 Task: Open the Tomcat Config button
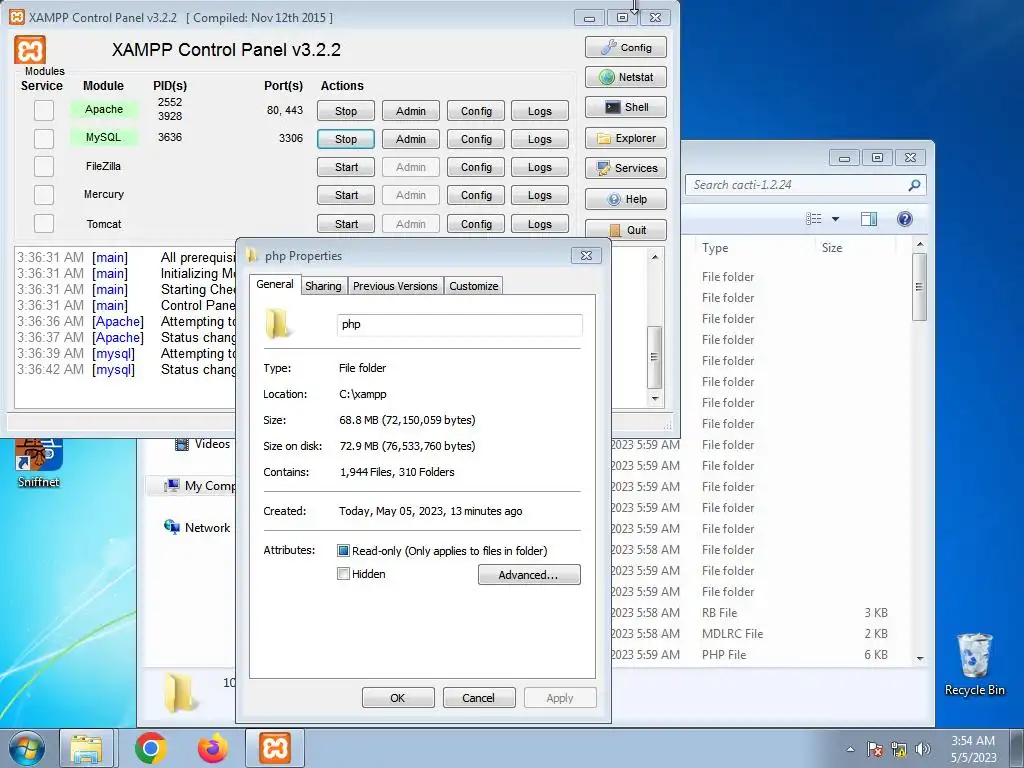coord(476,224)
